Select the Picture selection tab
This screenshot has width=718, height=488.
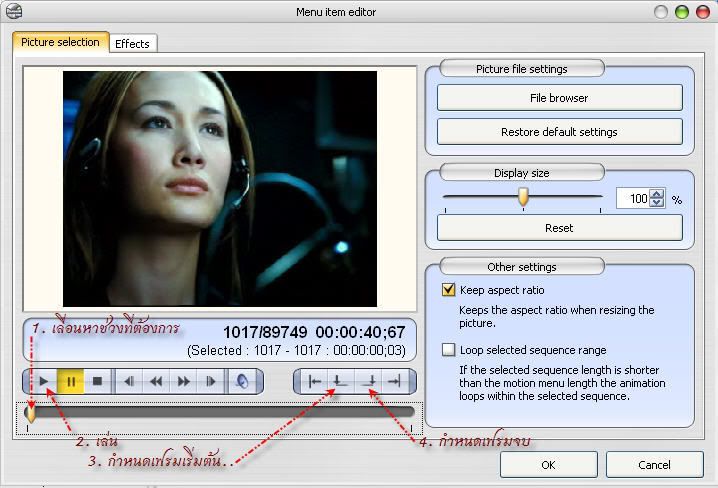(x=60, y=42)
